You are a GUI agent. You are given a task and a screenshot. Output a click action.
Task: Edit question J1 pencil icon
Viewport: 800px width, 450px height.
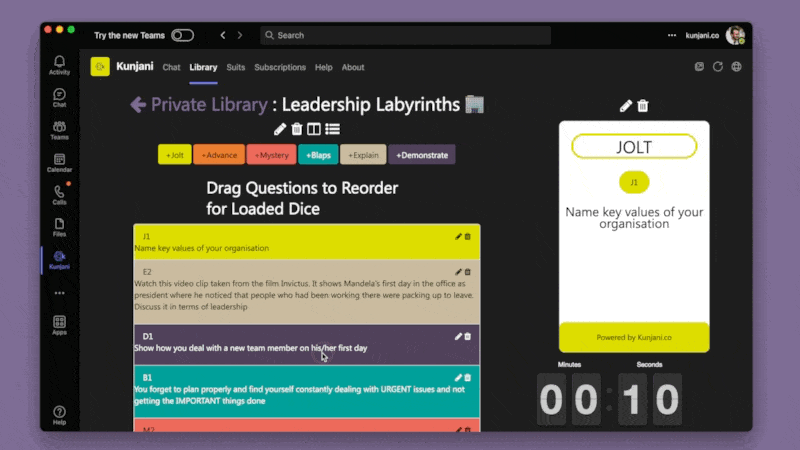tap(458, 236)
